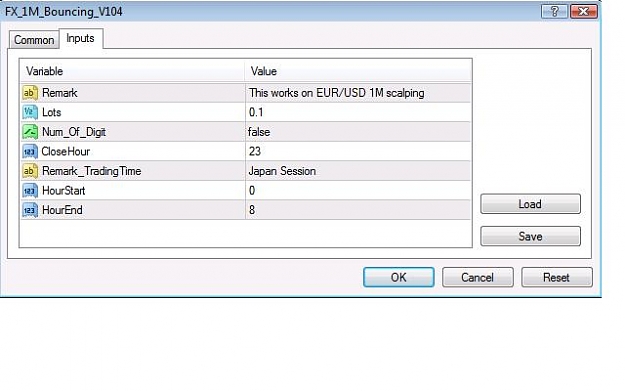The image size is (625, 391).
Task: Click the Value column header
Action: [x=358, y=71]
